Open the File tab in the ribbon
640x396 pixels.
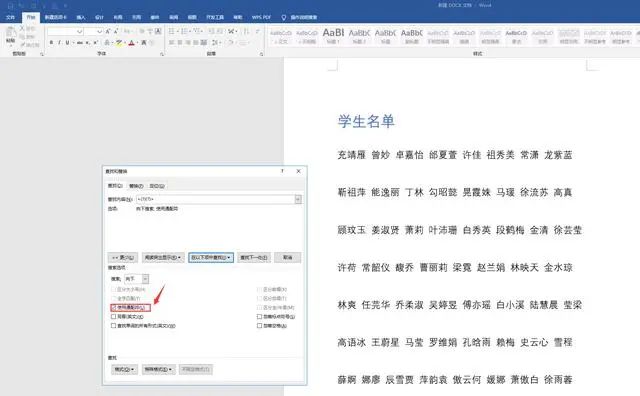[11, 17]
